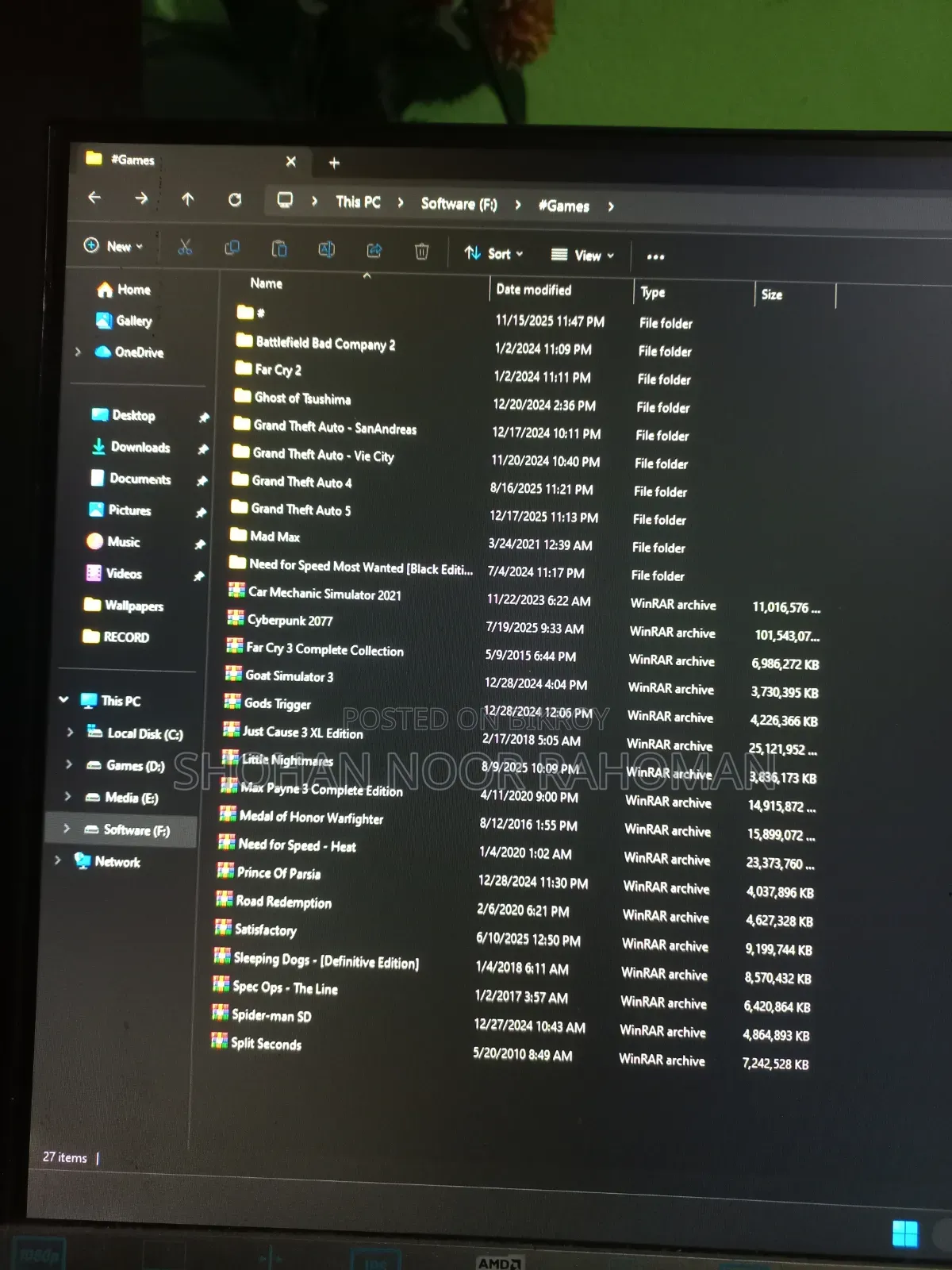Sort by the Type column header

[x=653, y=292]
